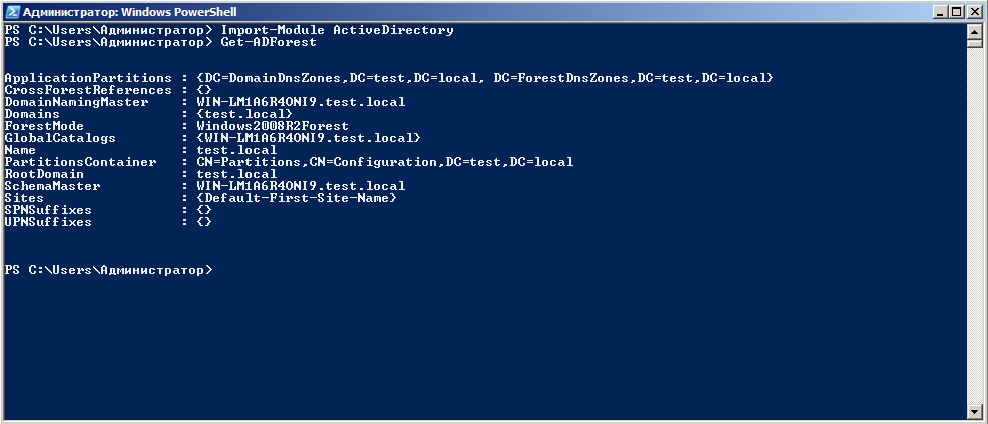988x424 pixels.
Task: Minimize the Windows PowerShell window
Action: click(938, 11)
